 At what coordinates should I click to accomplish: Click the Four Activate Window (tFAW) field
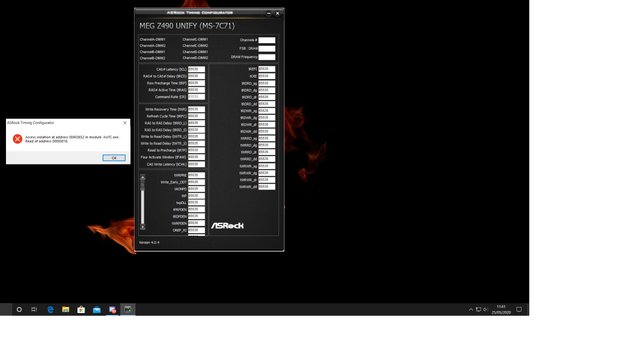coord(196,157)
